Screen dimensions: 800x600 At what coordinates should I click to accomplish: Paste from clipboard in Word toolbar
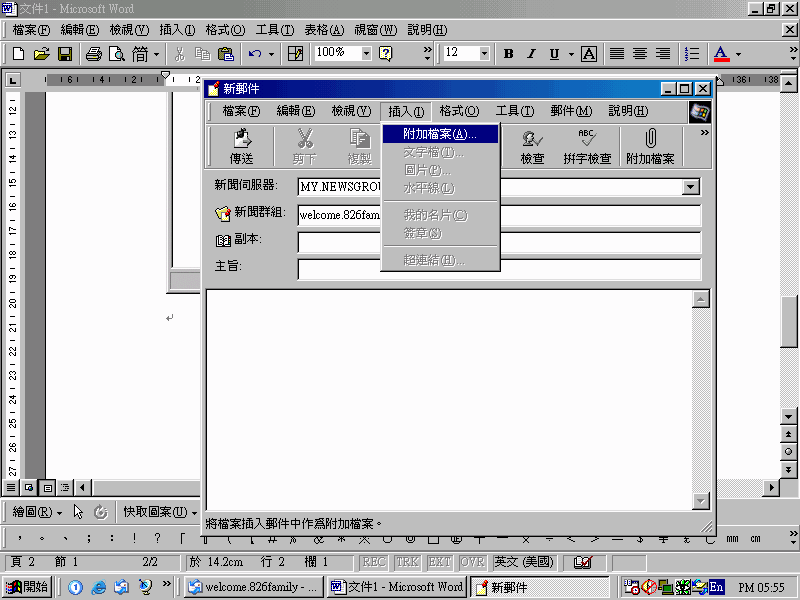point(226,54)
